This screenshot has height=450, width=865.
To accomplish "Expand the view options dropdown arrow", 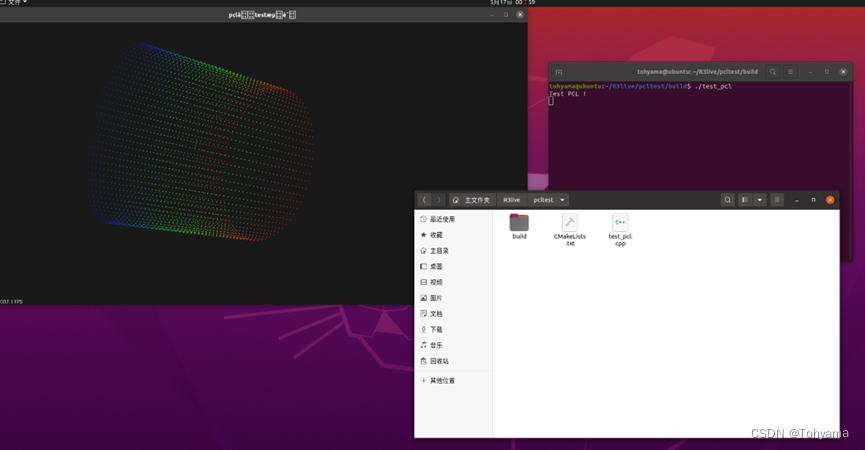I will click(x=760, y=200).
